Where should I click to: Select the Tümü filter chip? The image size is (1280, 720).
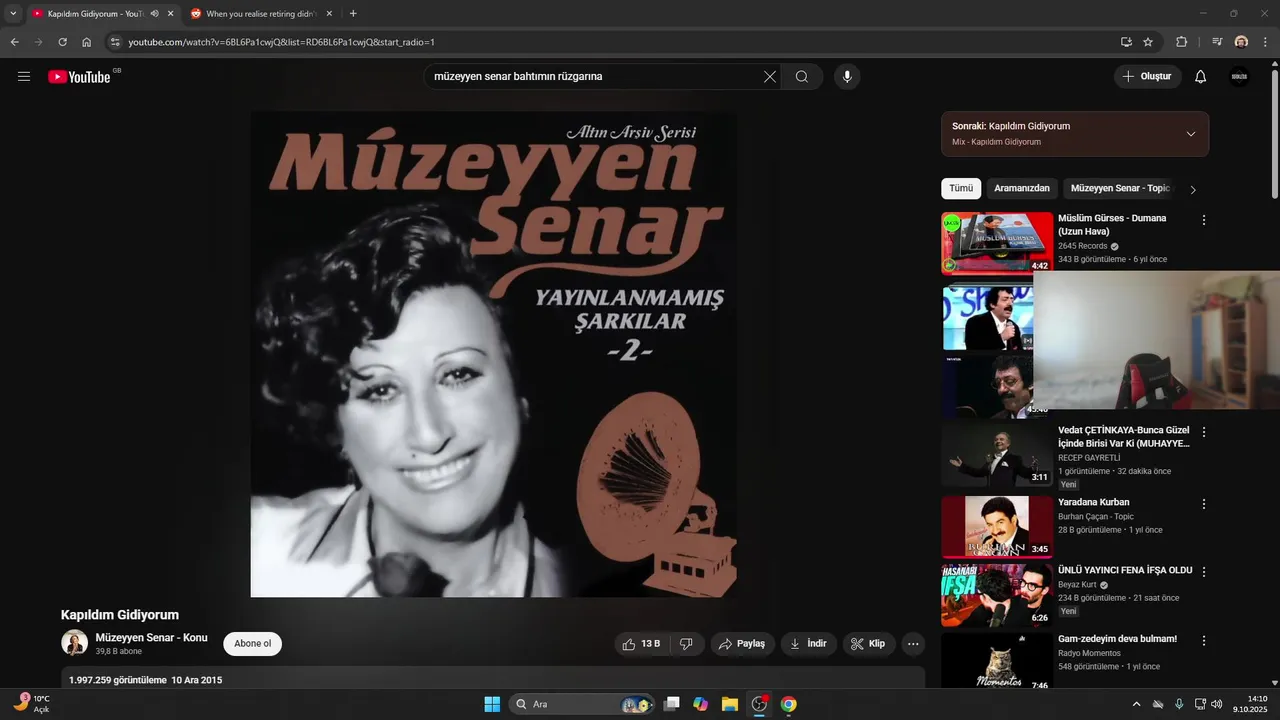(x=961, y=189)
